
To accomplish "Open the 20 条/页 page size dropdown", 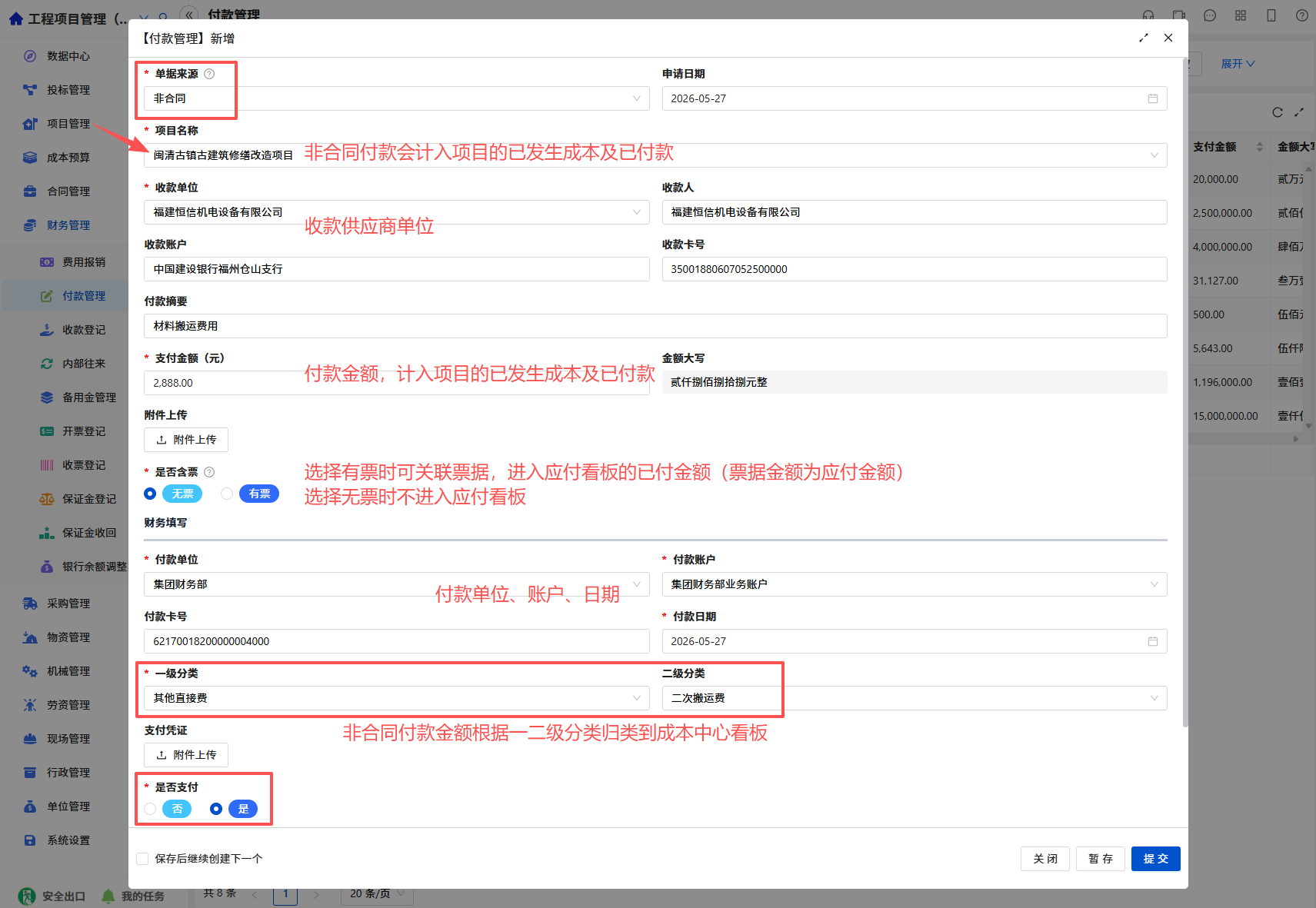I will tap(377, 893).
